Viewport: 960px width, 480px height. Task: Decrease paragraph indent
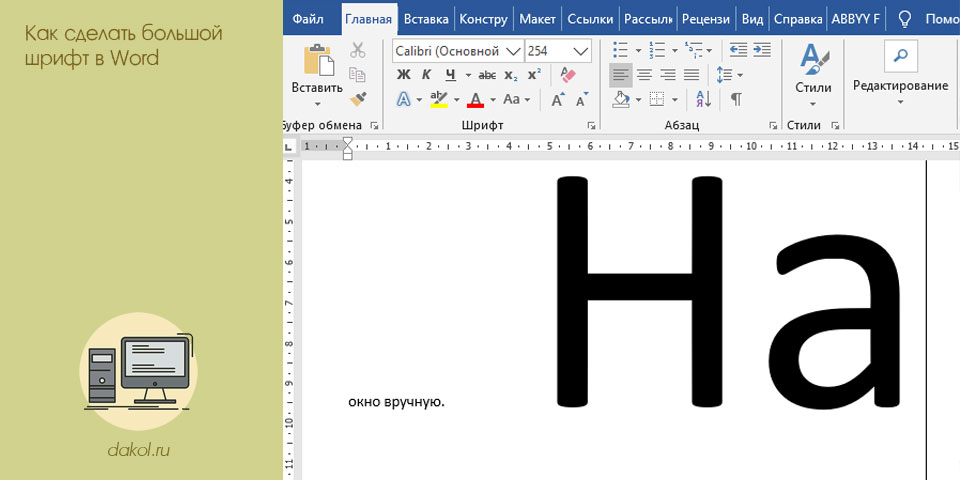[738, 50]
